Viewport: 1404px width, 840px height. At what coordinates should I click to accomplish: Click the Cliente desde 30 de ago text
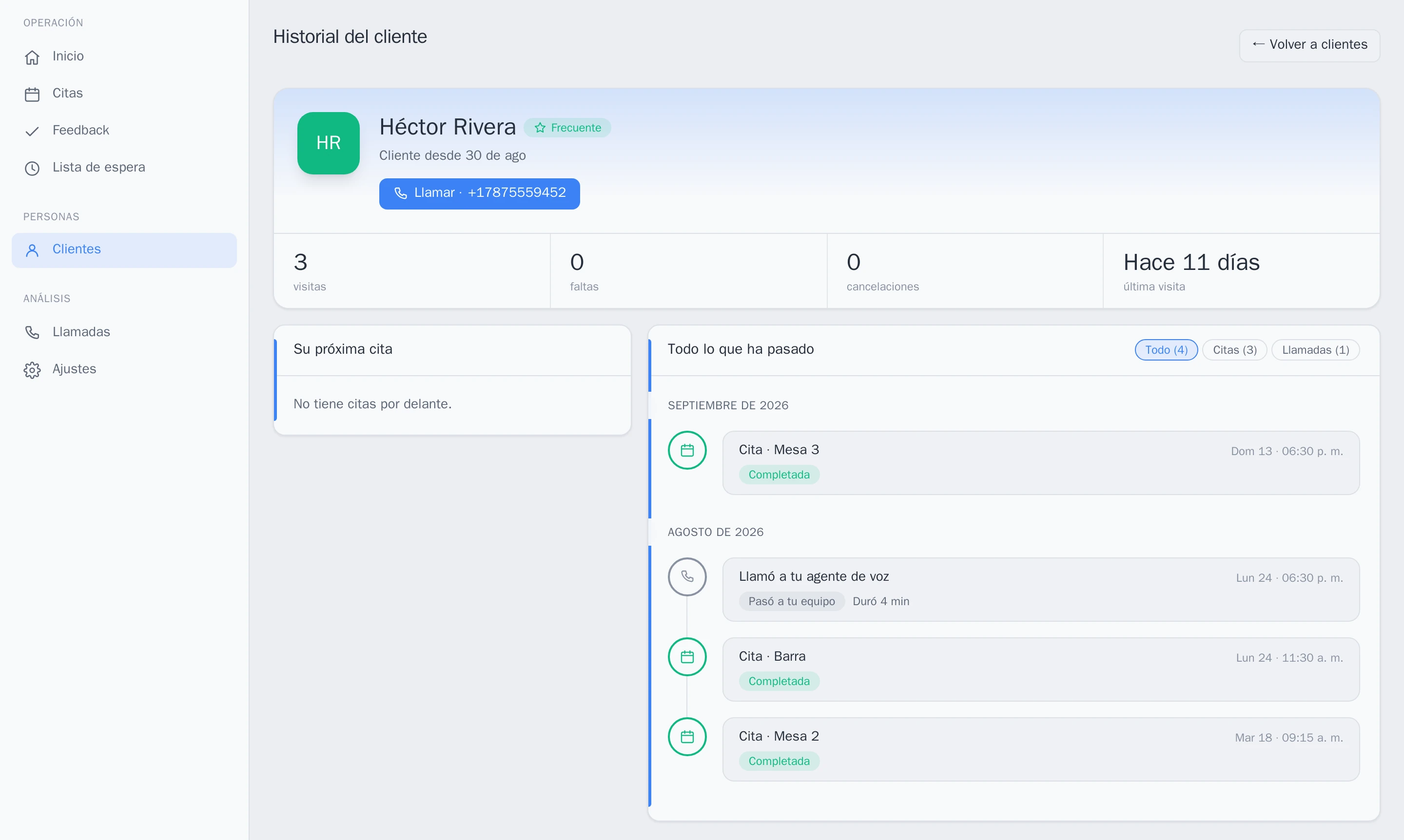[452, 155]
